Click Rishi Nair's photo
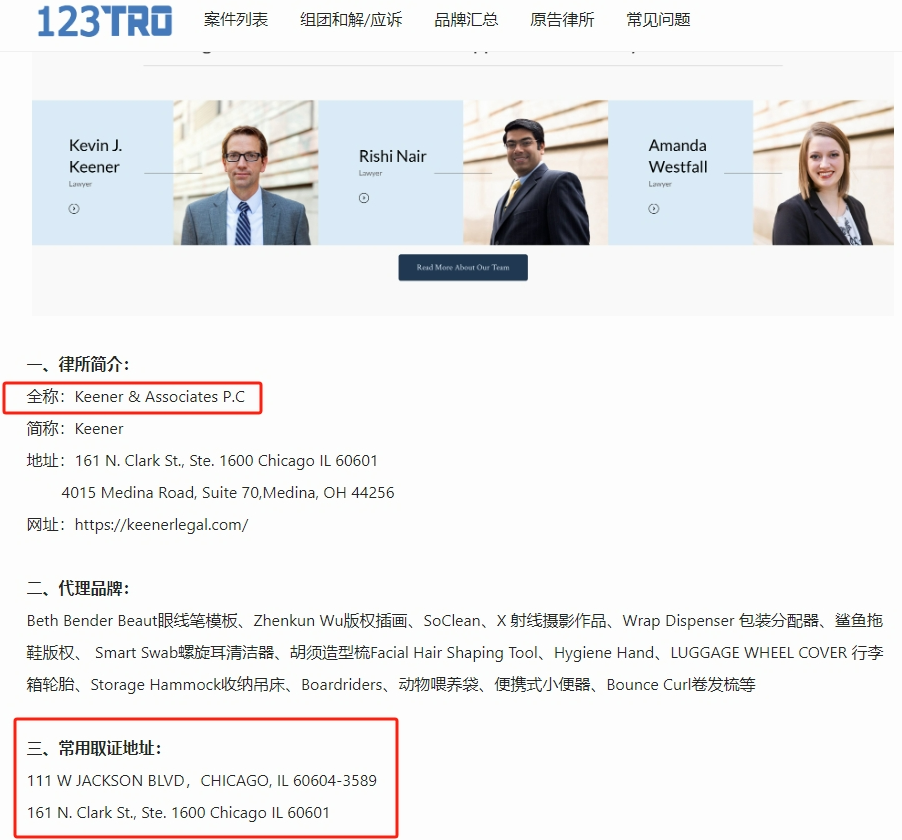Screen dimensions: 902x840 [x=536, y=173]
